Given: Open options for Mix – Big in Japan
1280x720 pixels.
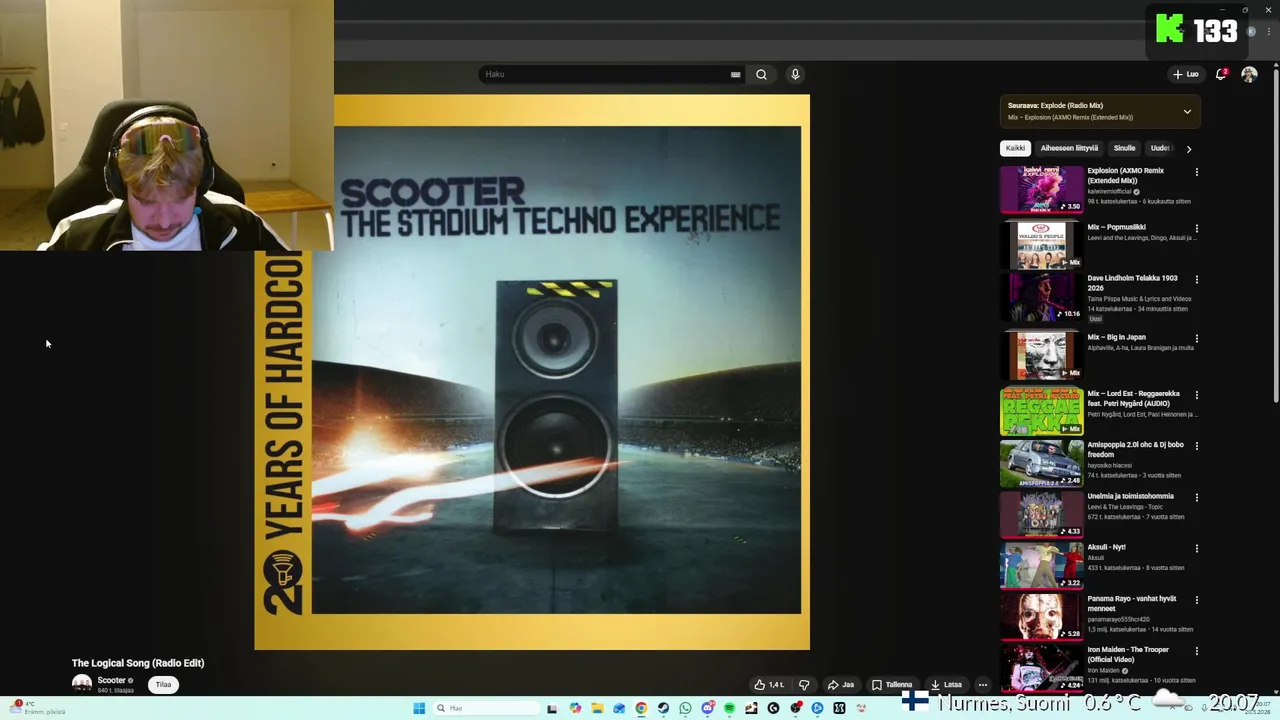Looking at the screenshot, I should coord(1196,338).
